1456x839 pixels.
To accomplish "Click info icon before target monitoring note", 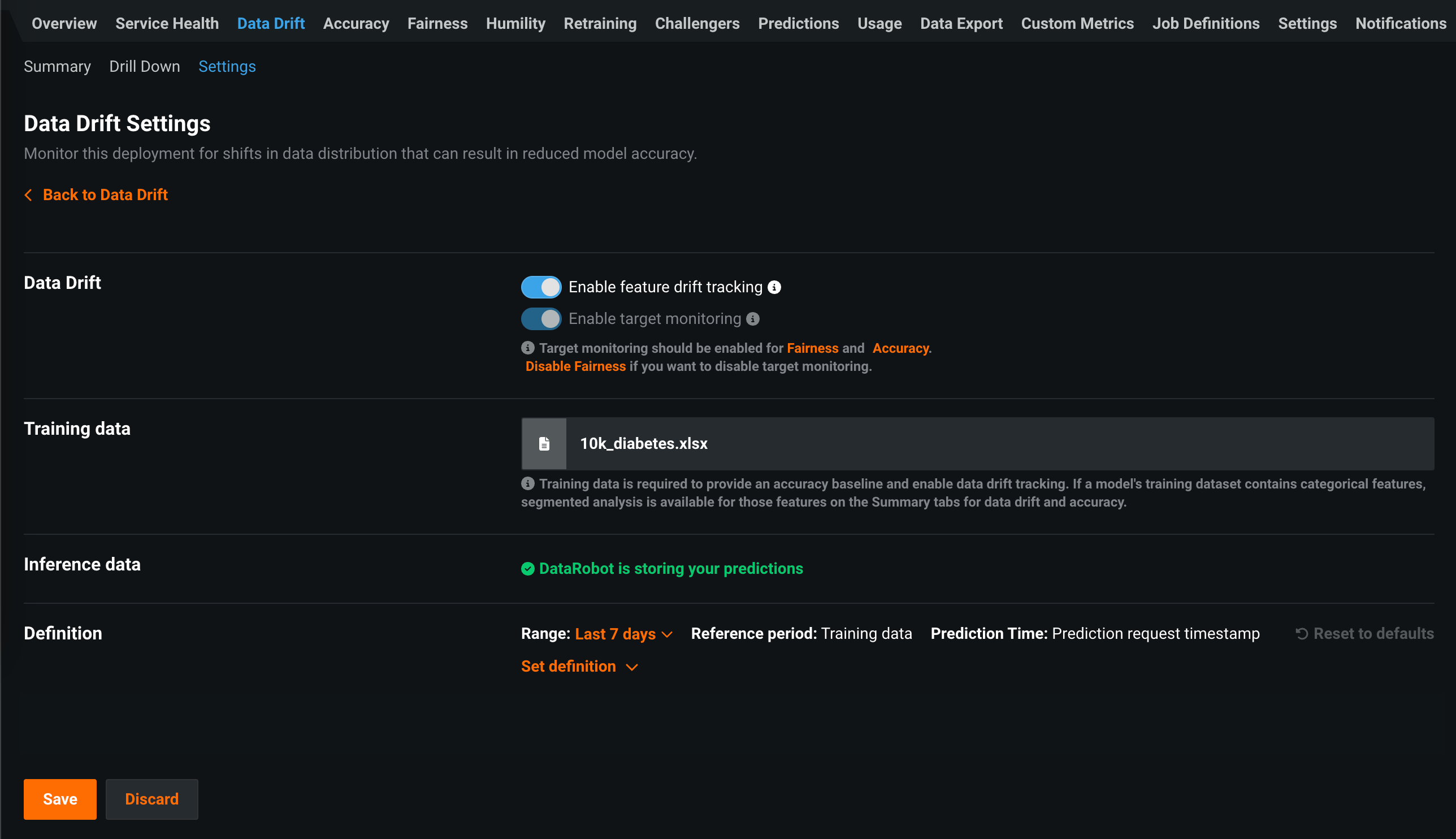I will click(x=527, y=348).
